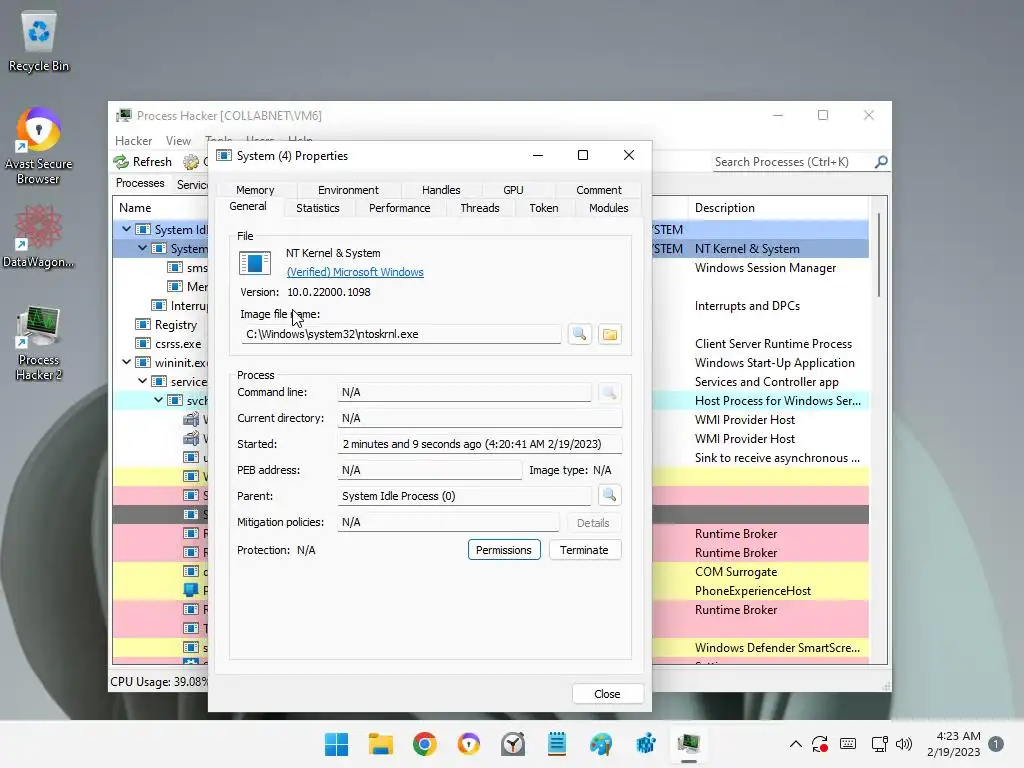Switch to the Token tab
The height and width of the screenshot is (768, 1024).
coord(543,208)
